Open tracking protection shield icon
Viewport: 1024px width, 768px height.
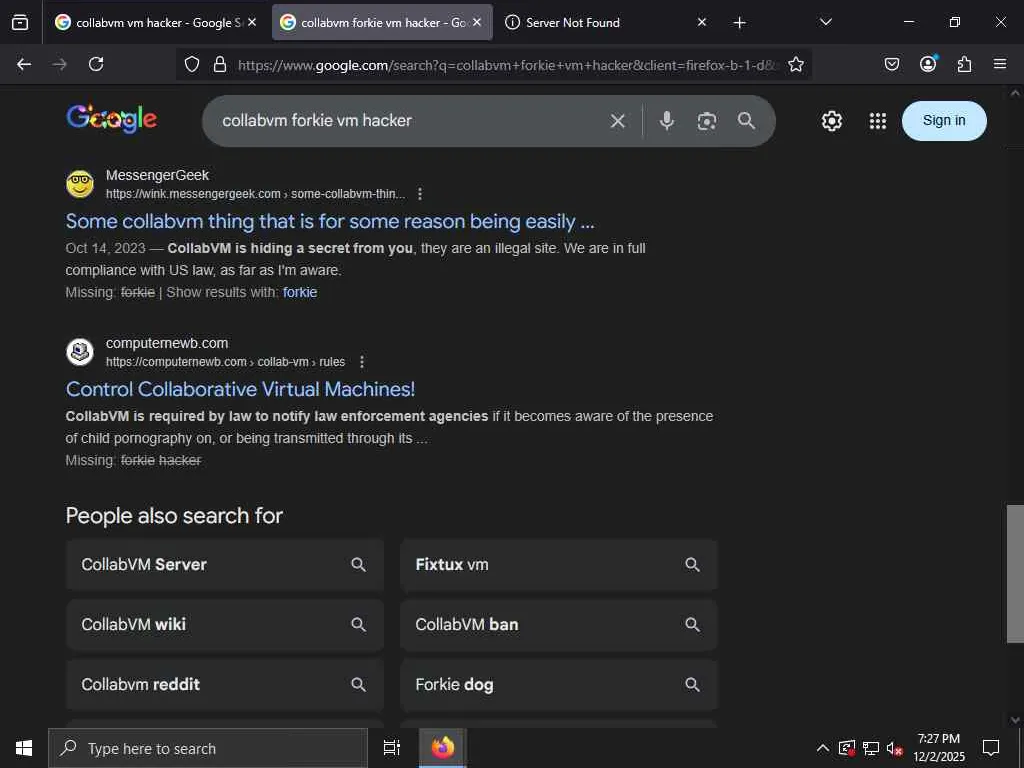click(191, 64)
